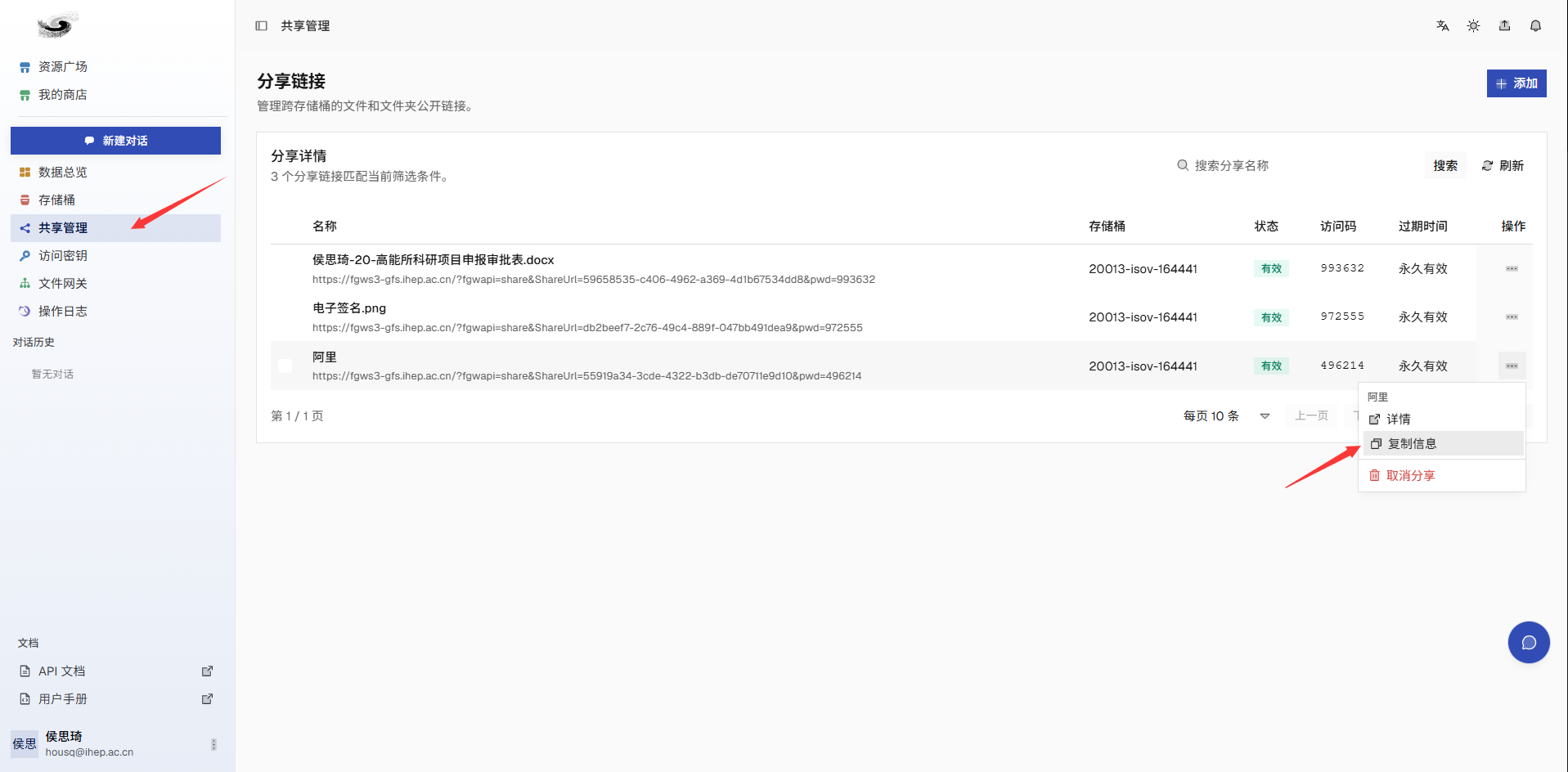Tick the checkbox on the 阿里 row
Image resolution: width=1568 pixels, height=772 pixels.
pos(285,366)
